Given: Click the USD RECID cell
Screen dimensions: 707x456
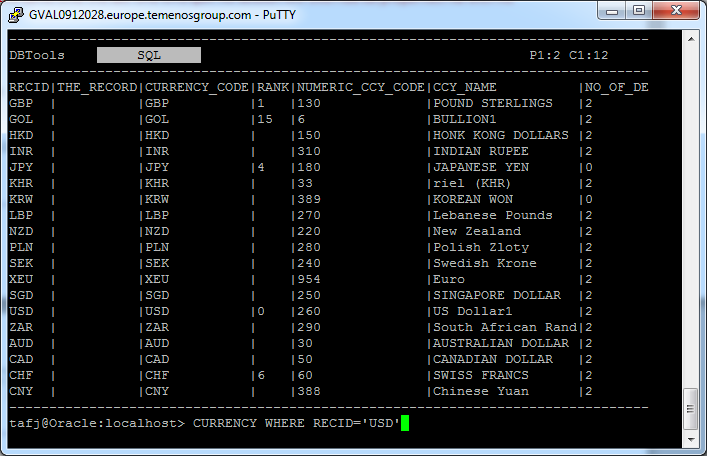Looking at the screenshot, I should [21, 311].
